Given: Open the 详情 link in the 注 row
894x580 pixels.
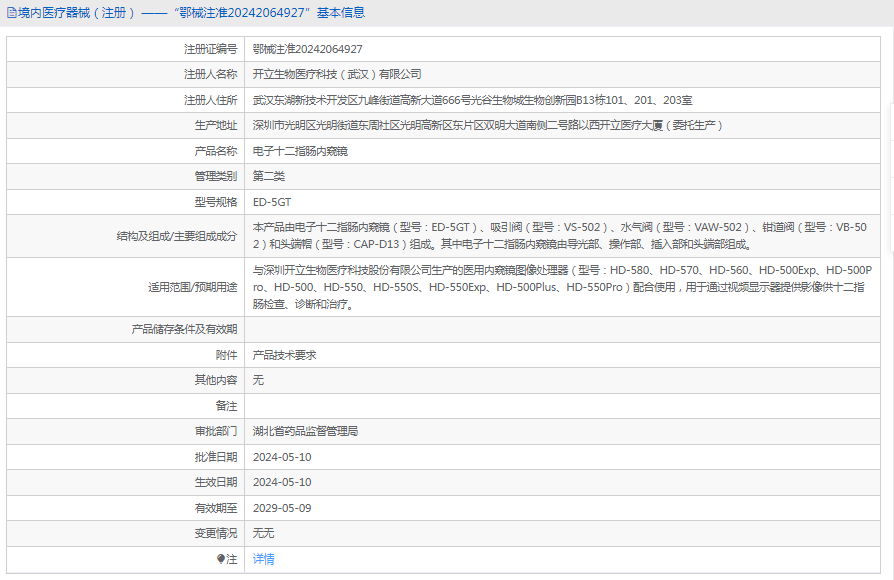Looking at the screenshot, I should (x=263, y=559).
